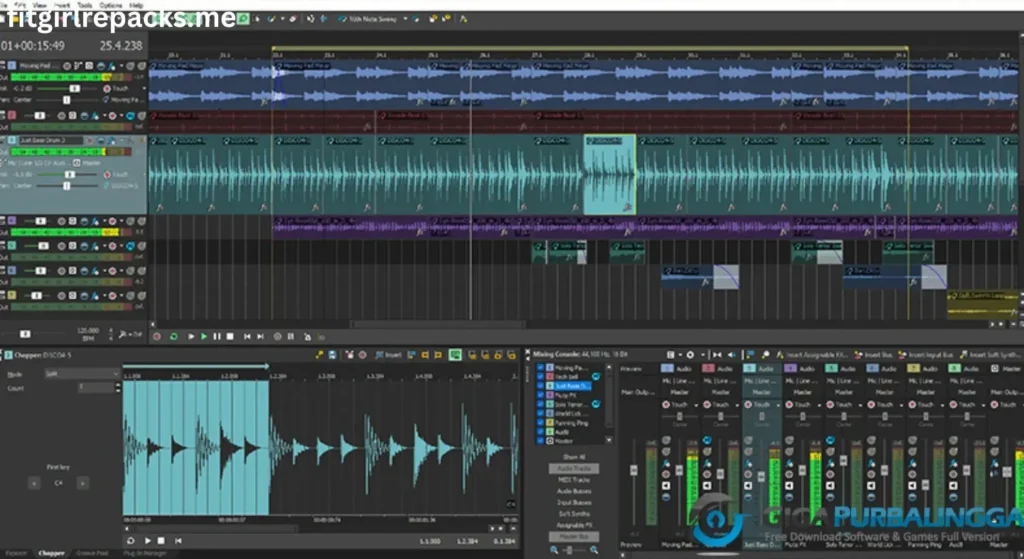This screenshot has width=1024, height=559.
Task: Increase the Count value with the up spinner arrow
Action: click(118, 385)
